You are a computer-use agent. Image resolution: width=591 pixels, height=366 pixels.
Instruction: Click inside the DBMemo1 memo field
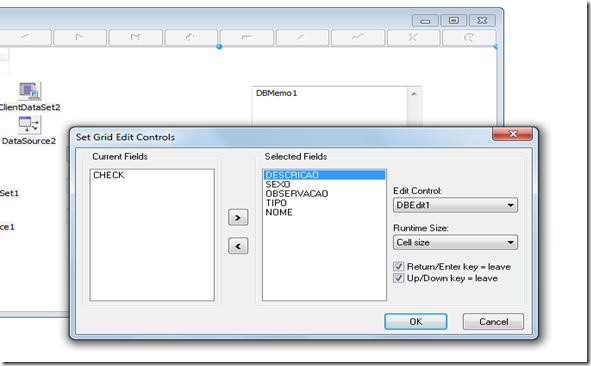[x=330, y=107]
